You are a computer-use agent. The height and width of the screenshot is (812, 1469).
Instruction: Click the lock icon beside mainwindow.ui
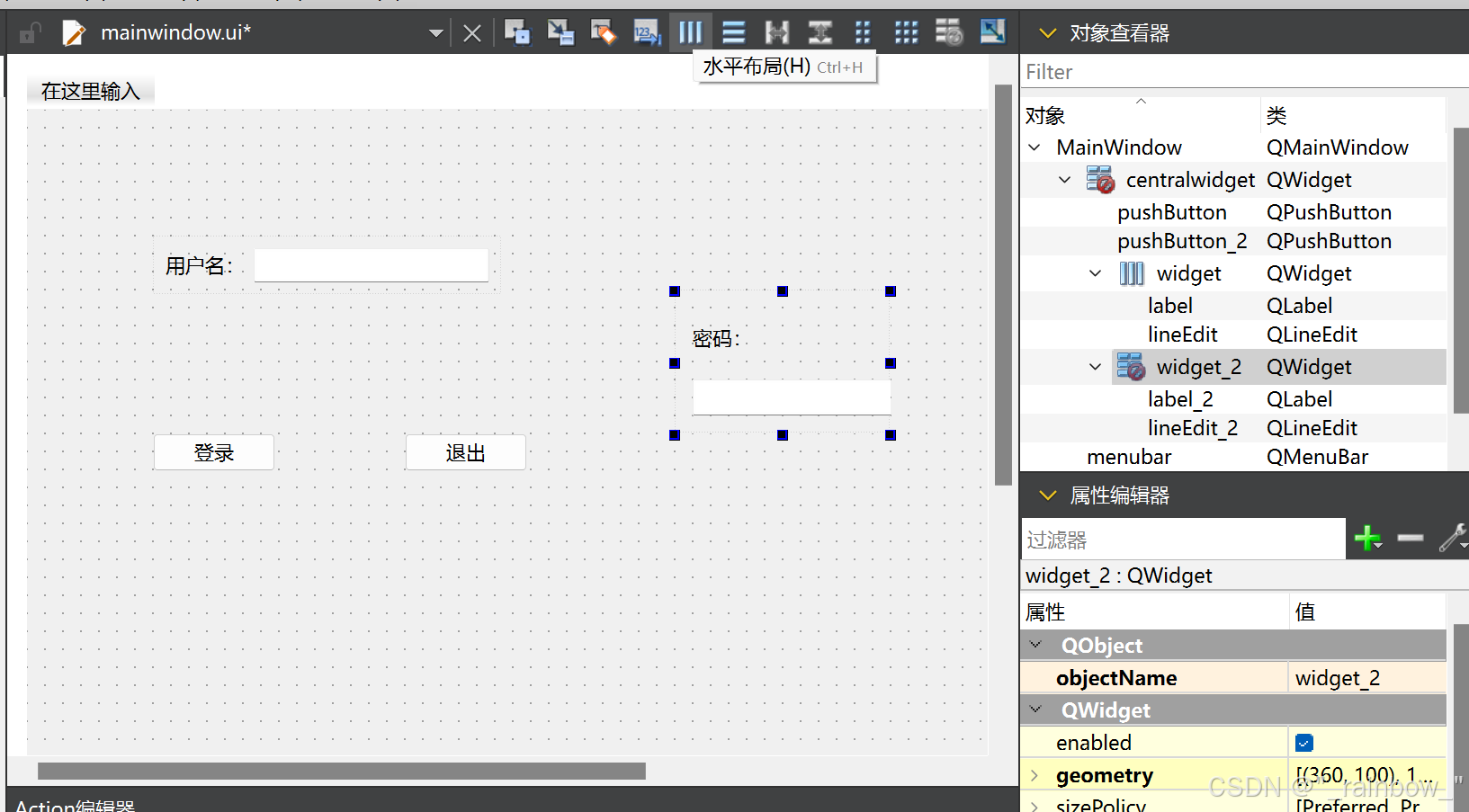tap(30, 33)
